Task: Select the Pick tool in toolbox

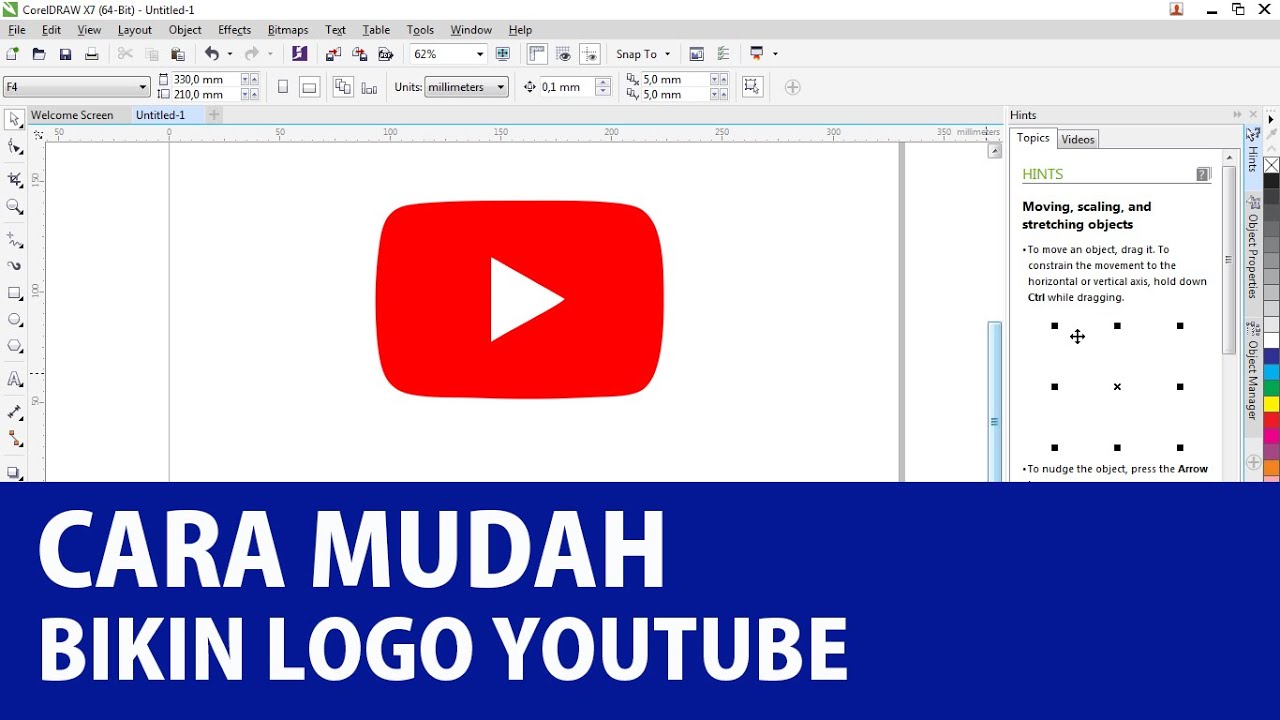Action: (14, 120)
